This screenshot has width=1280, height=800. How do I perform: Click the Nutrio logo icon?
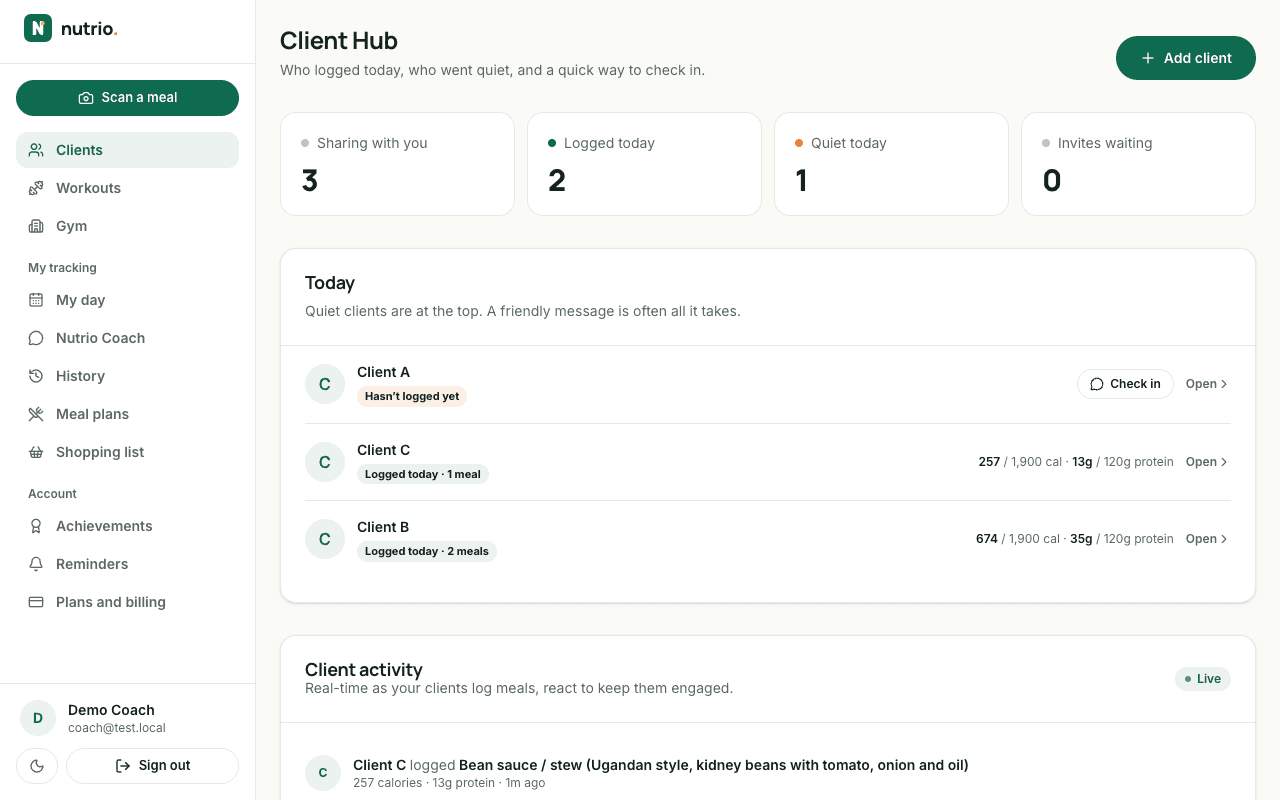(38, 28)
